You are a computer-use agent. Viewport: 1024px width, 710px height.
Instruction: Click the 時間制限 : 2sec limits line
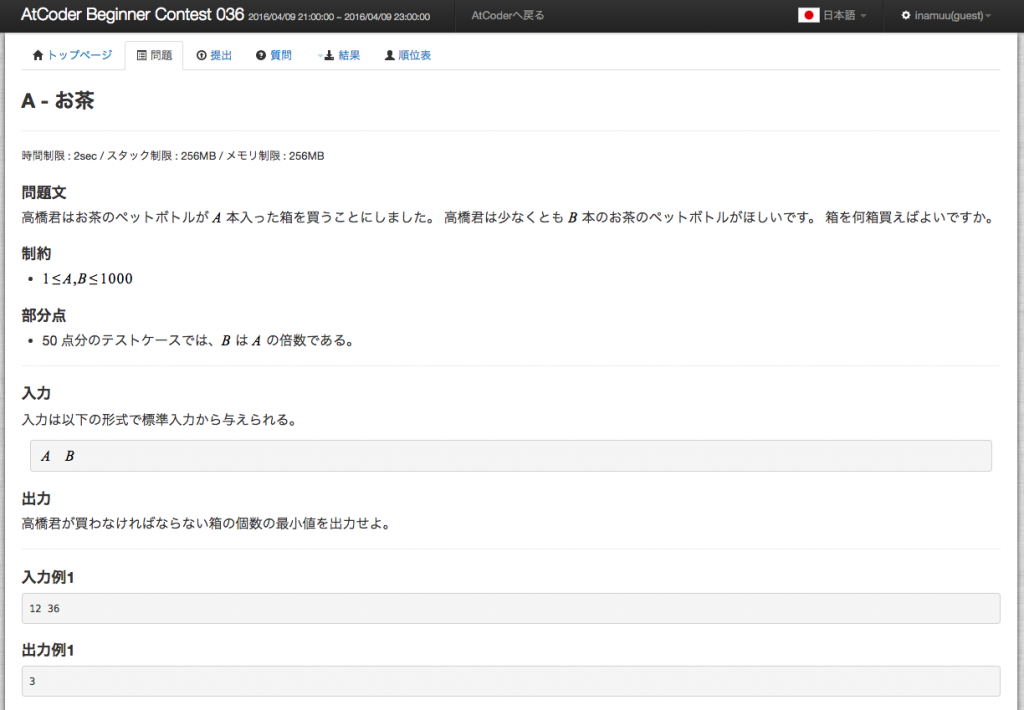click(173, 155)
